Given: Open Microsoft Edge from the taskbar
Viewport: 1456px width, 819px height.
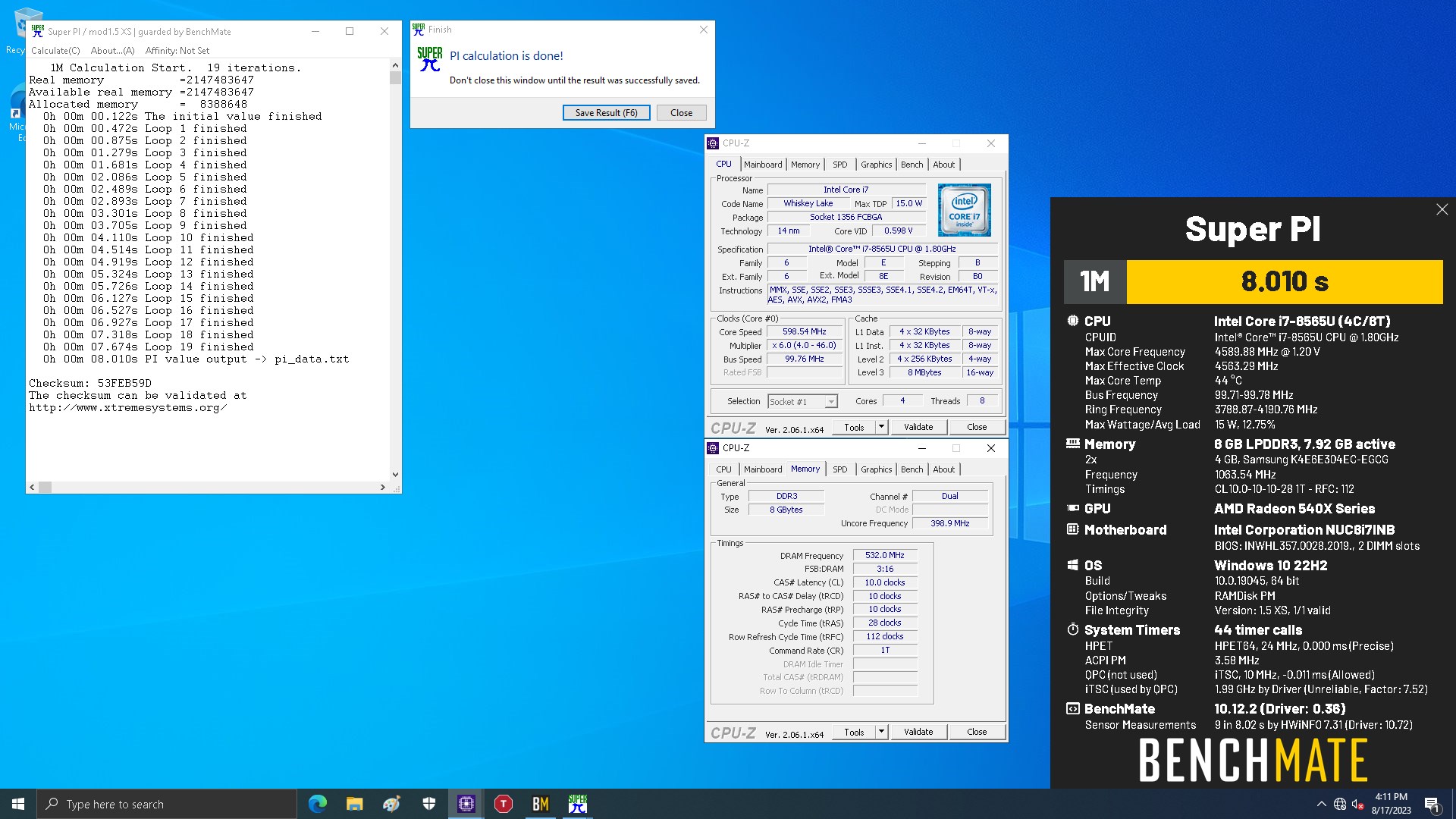Looking at the screenshot, I should pos(318,804).
